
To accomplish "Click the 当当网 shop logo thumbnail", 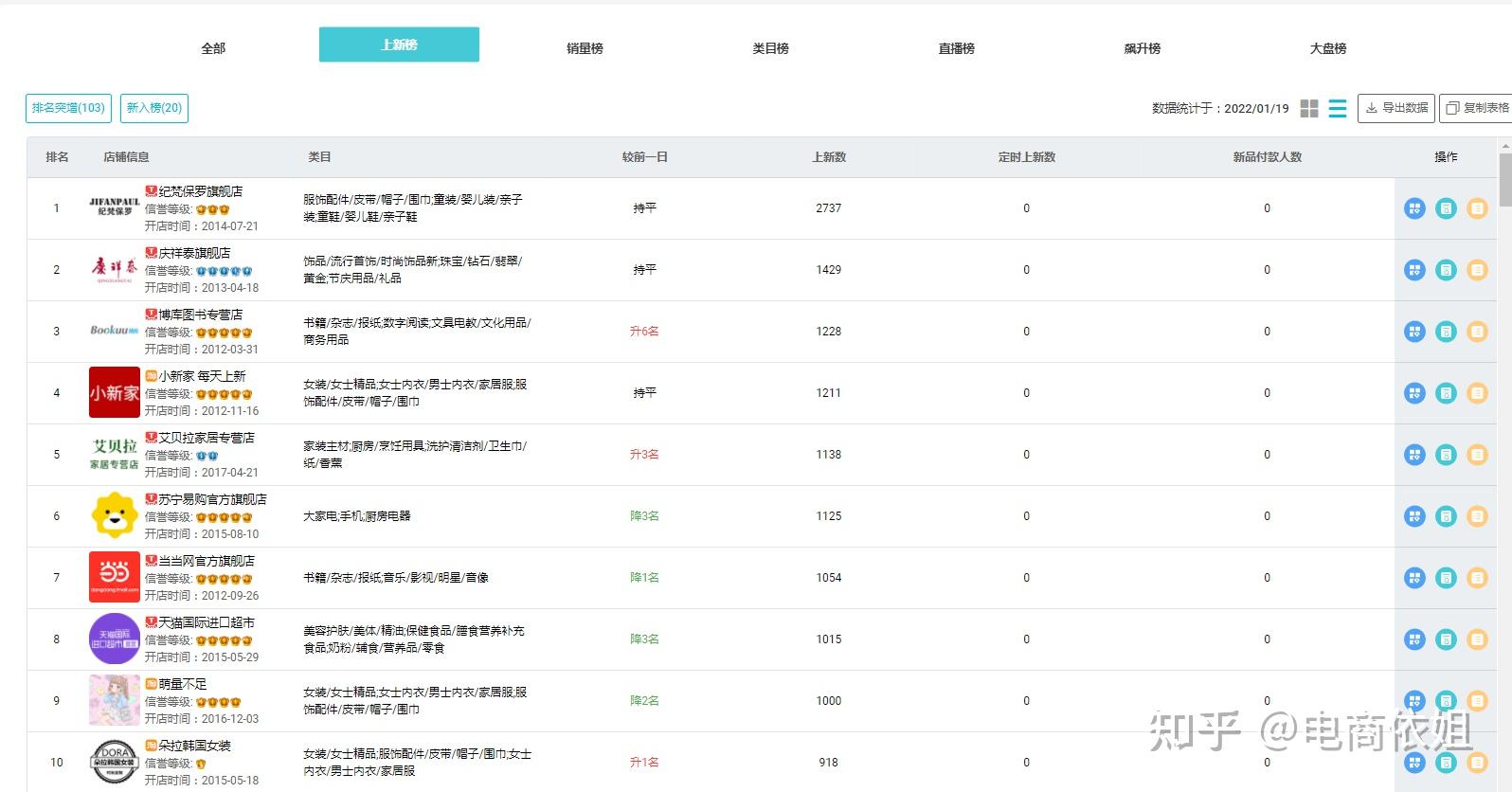I will 114,577.
